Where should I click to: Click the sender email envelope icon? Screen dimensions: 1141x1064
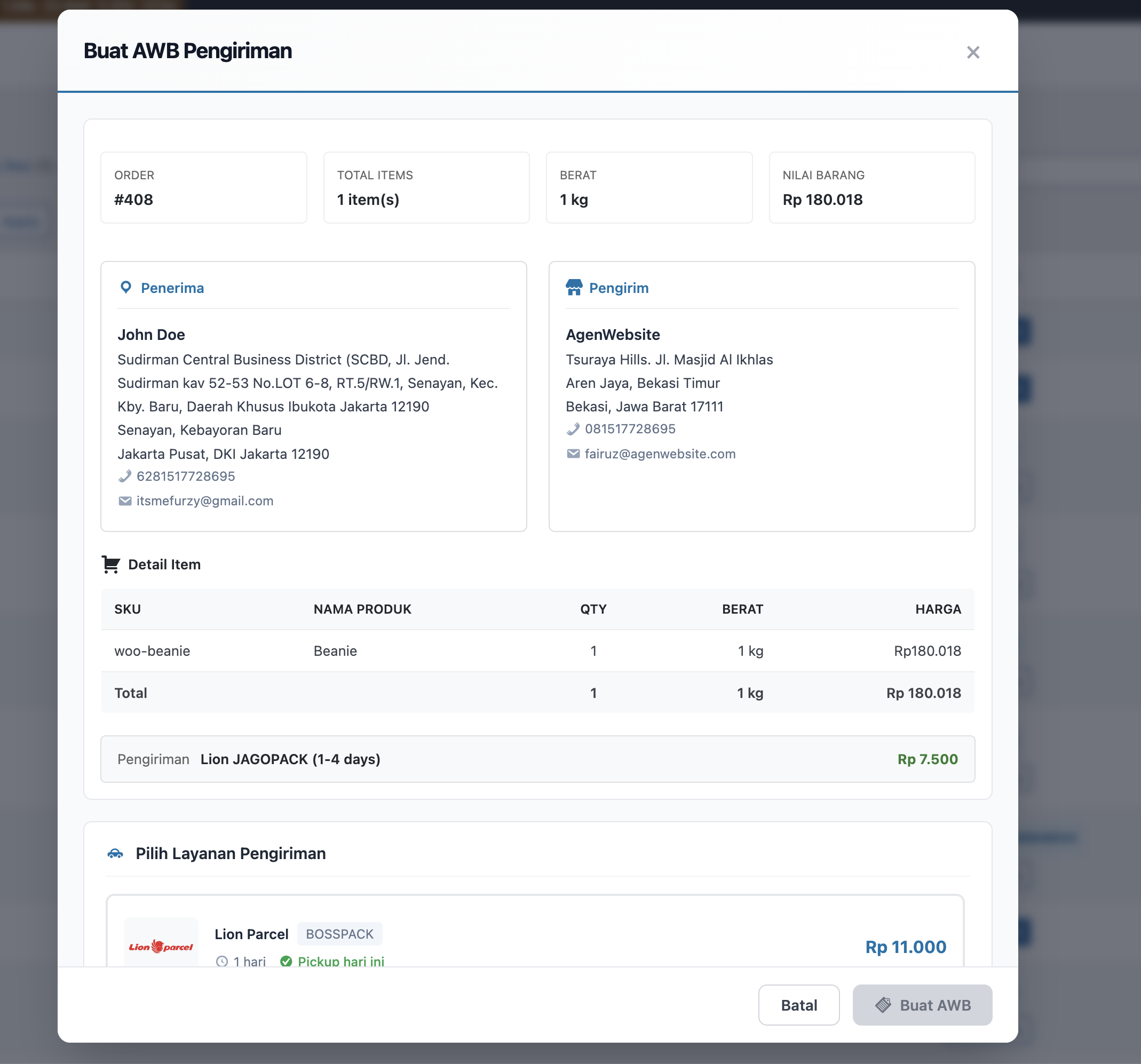click(x=573, y=454)
